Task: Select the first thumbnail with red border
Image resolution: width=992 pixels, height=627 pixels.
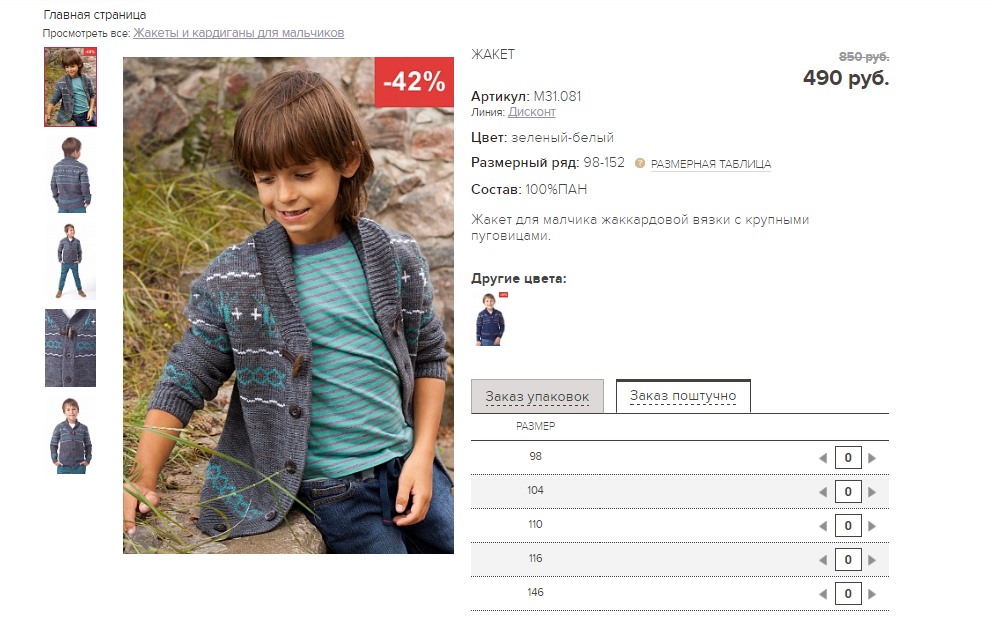Action: (x=70, y=87)
